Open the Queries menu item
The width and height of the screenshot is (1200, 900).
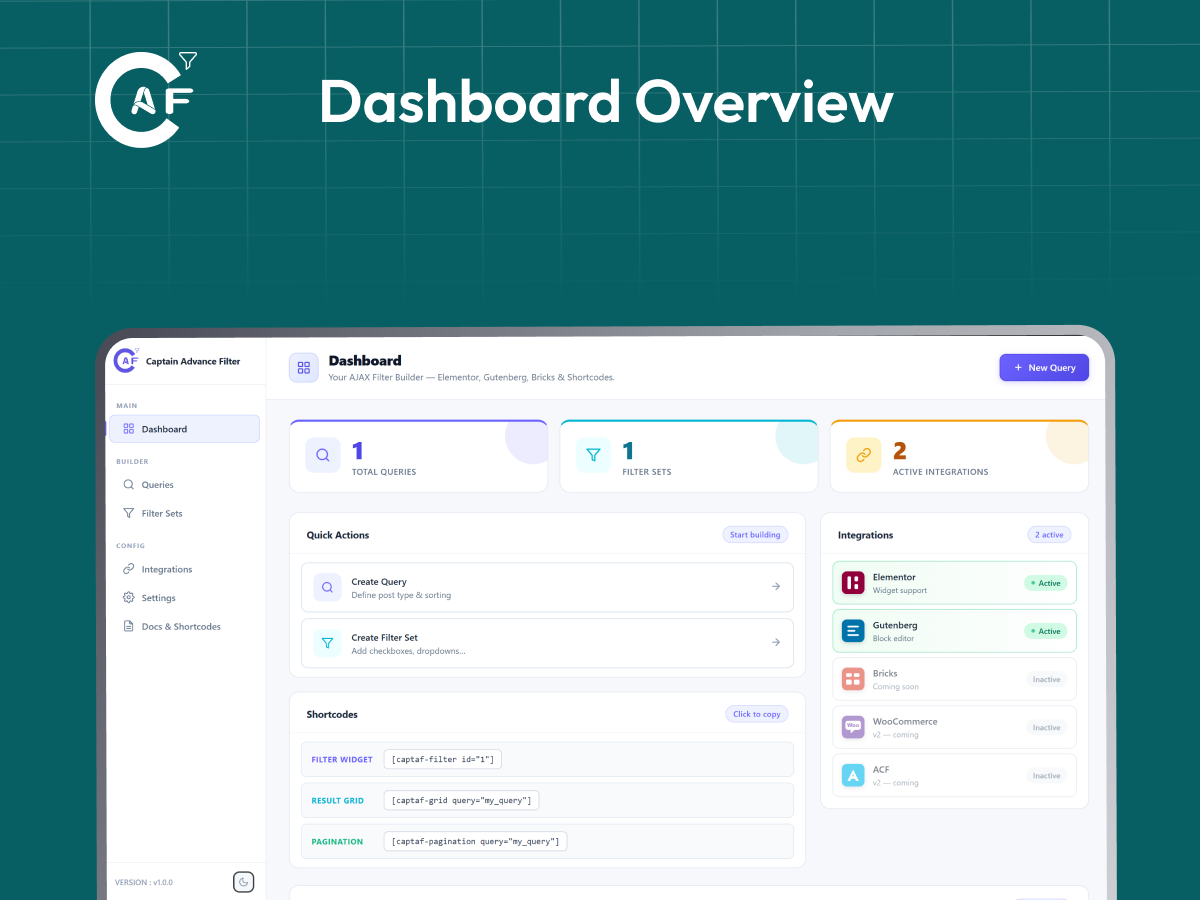pos(184,484)
